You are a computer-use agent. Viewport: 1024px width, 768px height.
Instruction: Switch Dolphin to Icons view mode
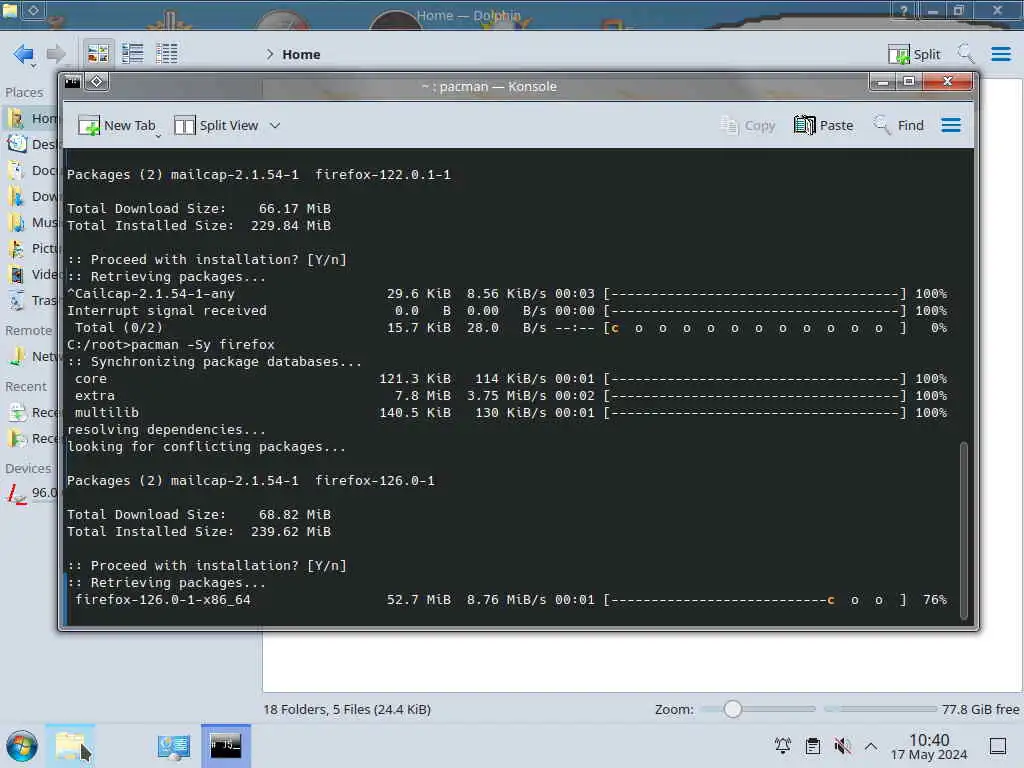coord(98,54)
